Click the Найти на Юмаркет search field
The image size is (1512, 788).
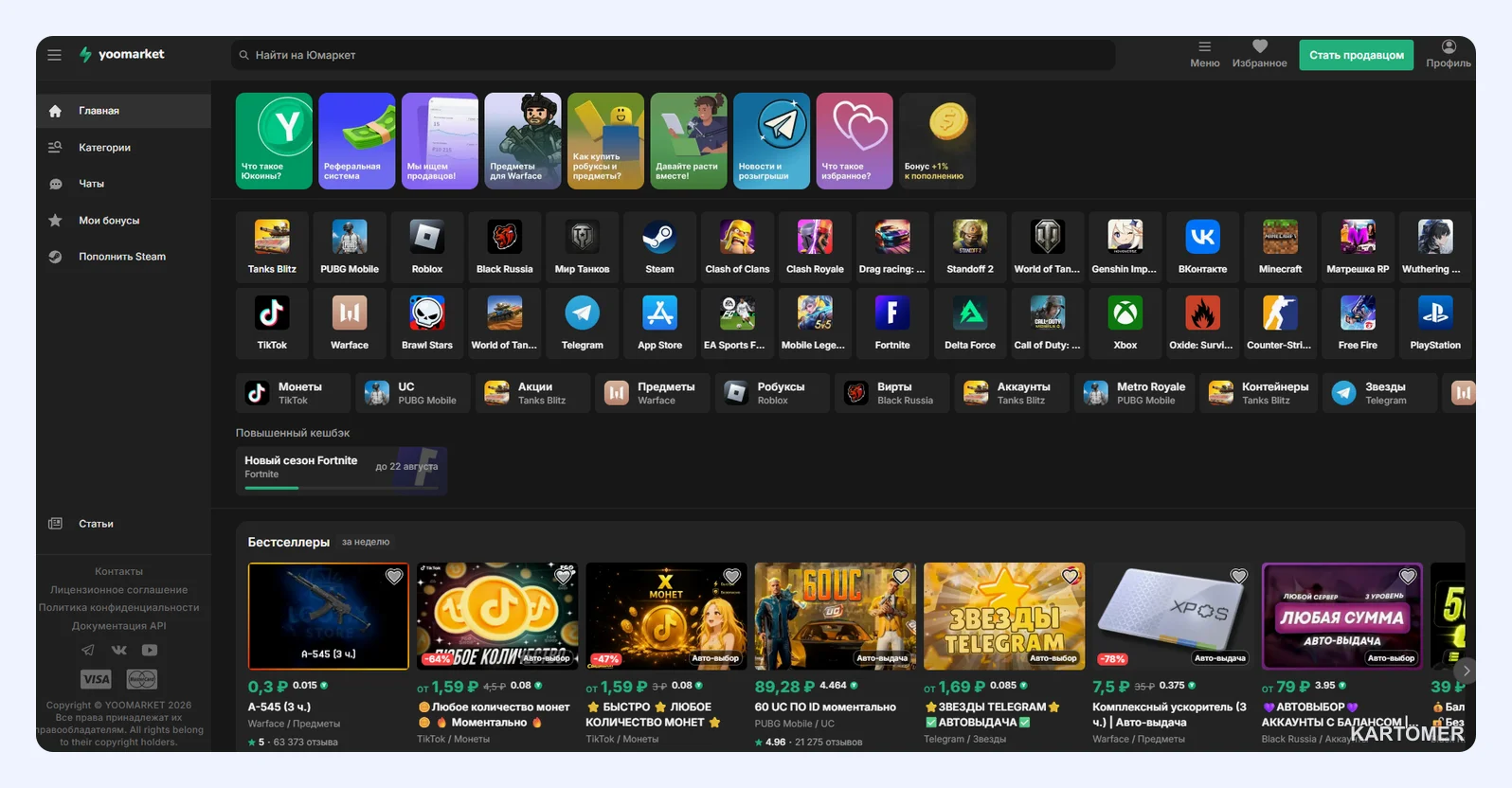673,55
